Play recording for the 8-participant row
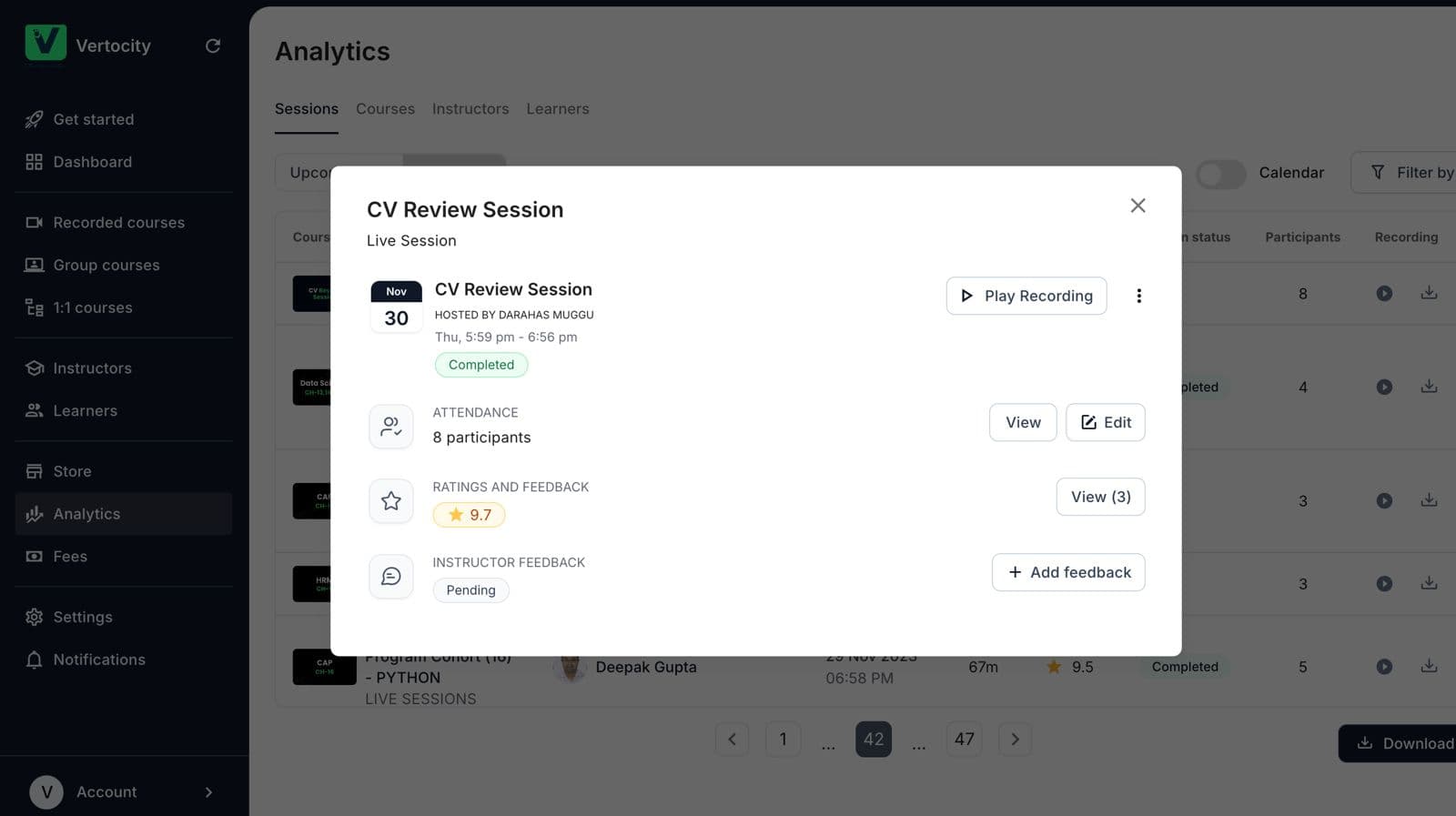 point(1384,294)
